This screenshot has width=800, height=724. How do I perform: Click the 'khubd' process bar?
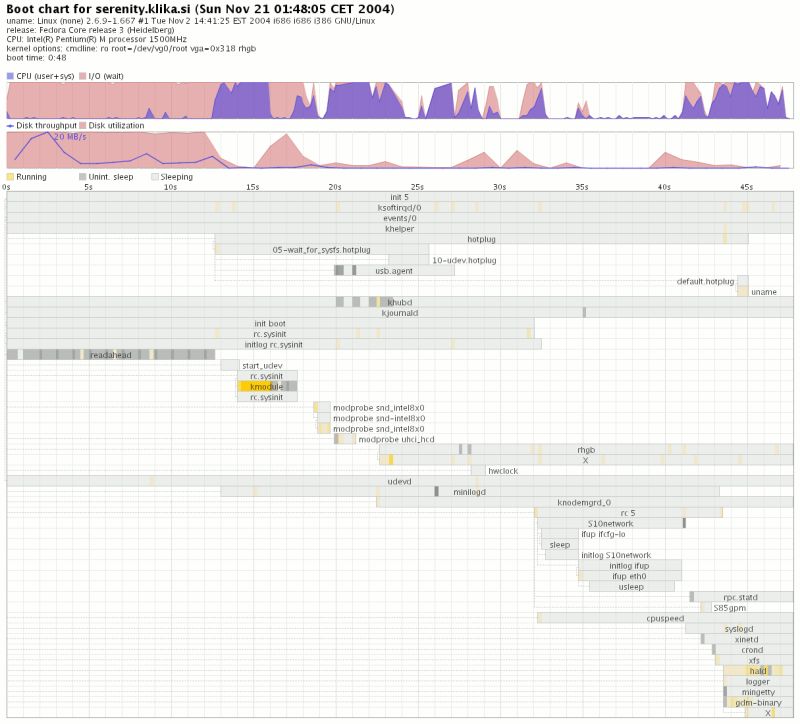(x=400, y=303)
